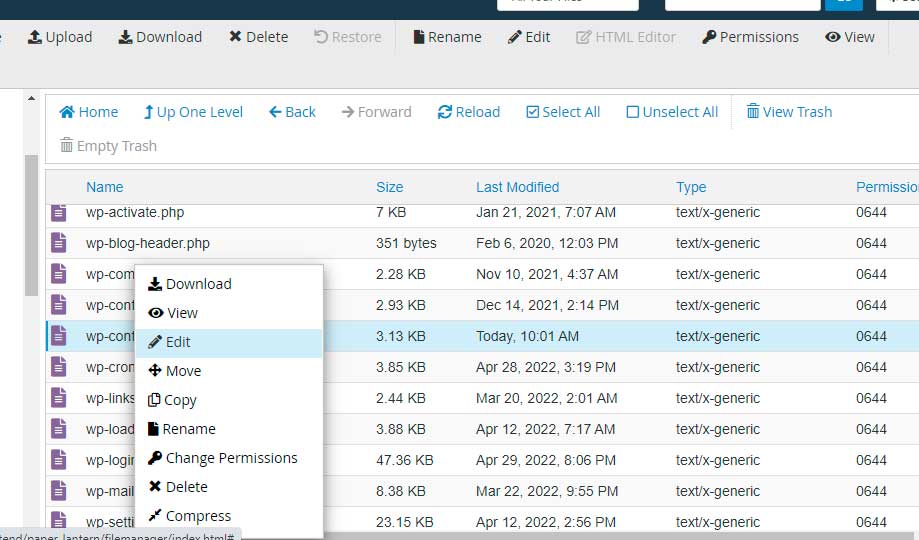The image size is (919, 540).
Task: Click 'Today, 10:01 AM' modified date
Action: 527,336
